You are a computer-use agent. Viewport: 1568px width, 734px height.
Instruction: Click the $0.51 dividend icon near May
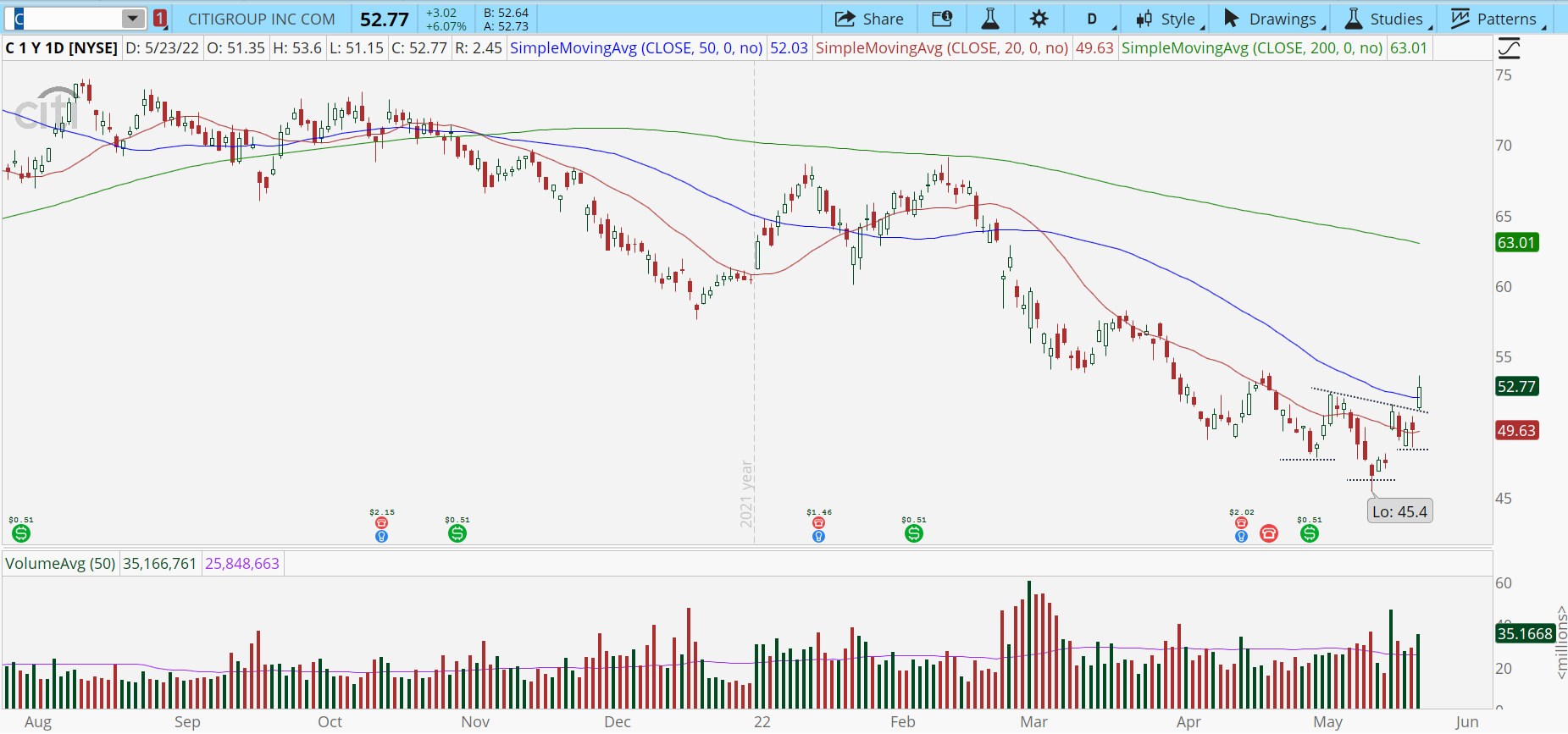pos(1310,533)
